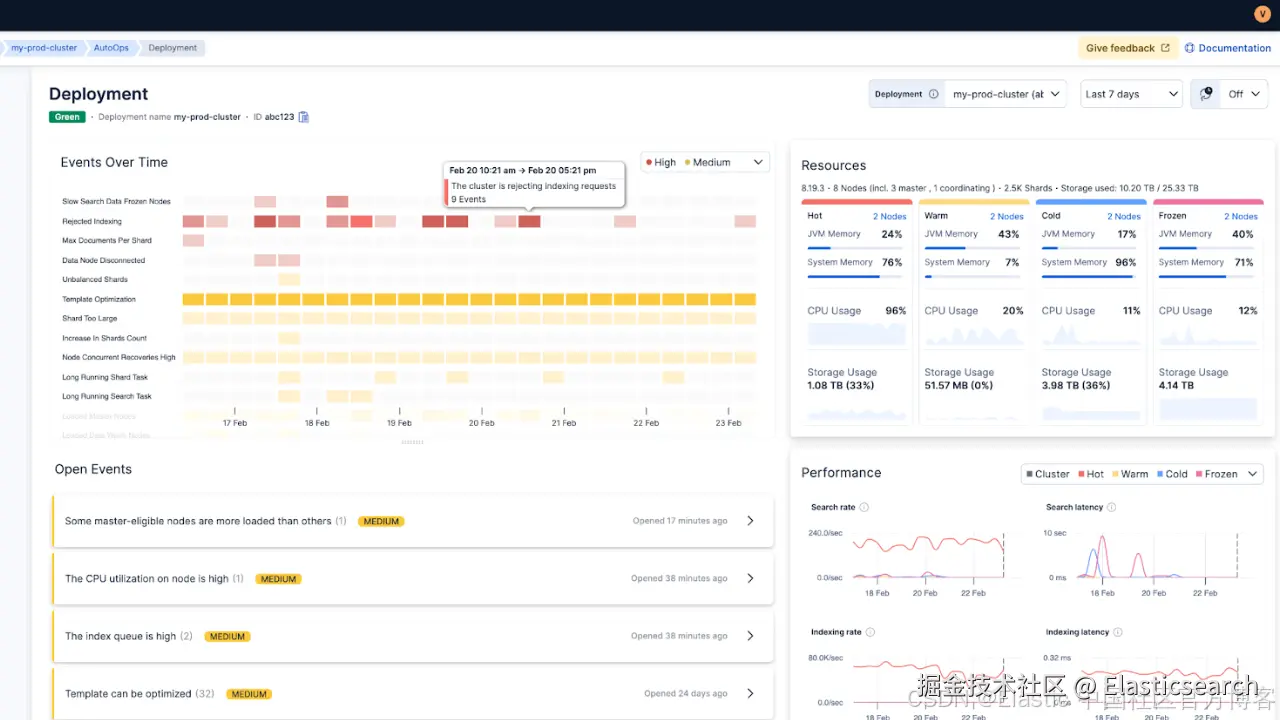Image resolution: width=1280 pixels, height=720 pixels.
Task: Click Give feedback button
Action: pyautogui.click(x=1128, y=48)
